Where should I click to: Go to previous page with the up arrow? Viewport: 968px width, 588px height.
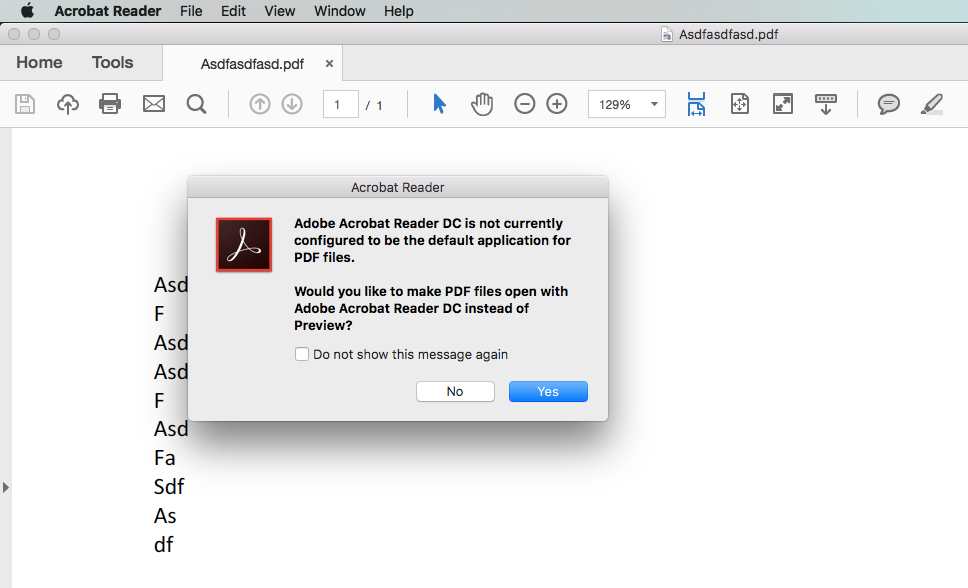pyautogui.click(x=260, y=104)
